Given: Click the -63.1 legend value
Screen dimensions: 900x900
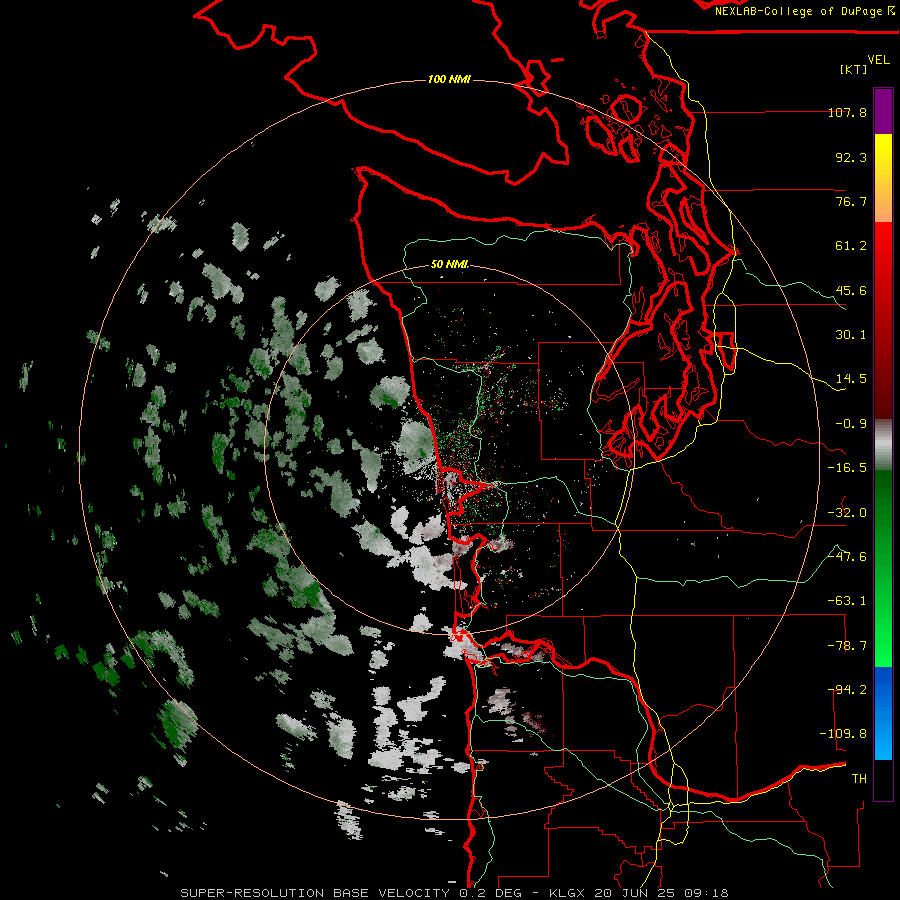Looking at the screenshot, I should click(x=848, y=601).
